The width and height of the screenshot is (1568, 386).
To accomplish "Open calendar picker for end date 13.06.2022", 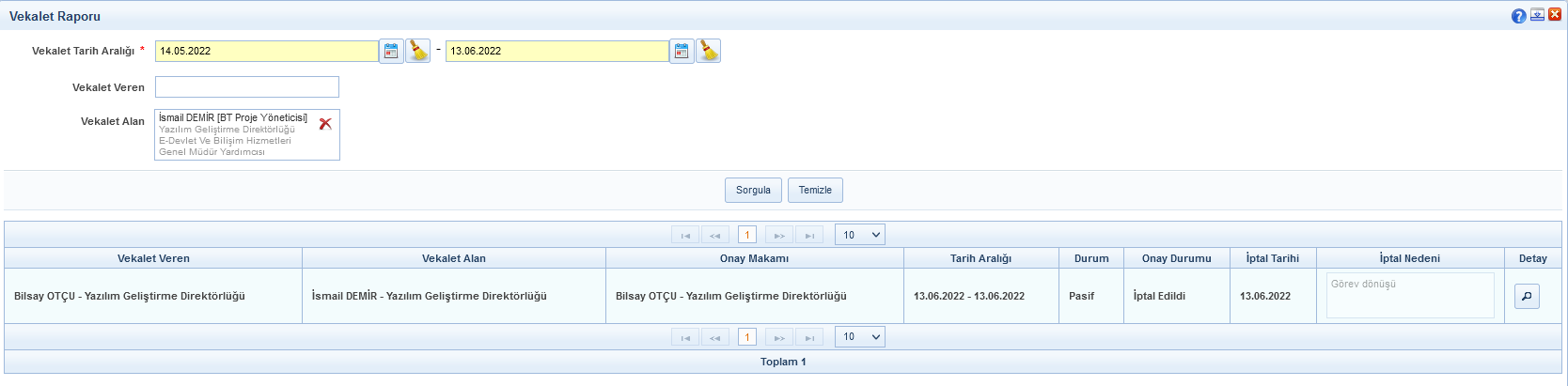I will tap(682, 51).
